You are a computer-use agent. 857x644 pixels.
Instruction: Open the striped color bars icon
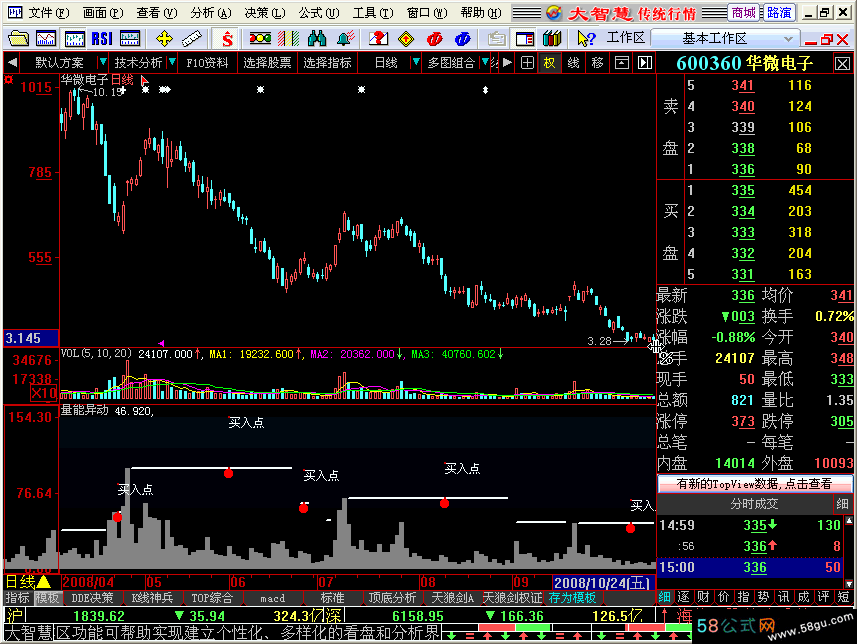[x=288, y=39]
